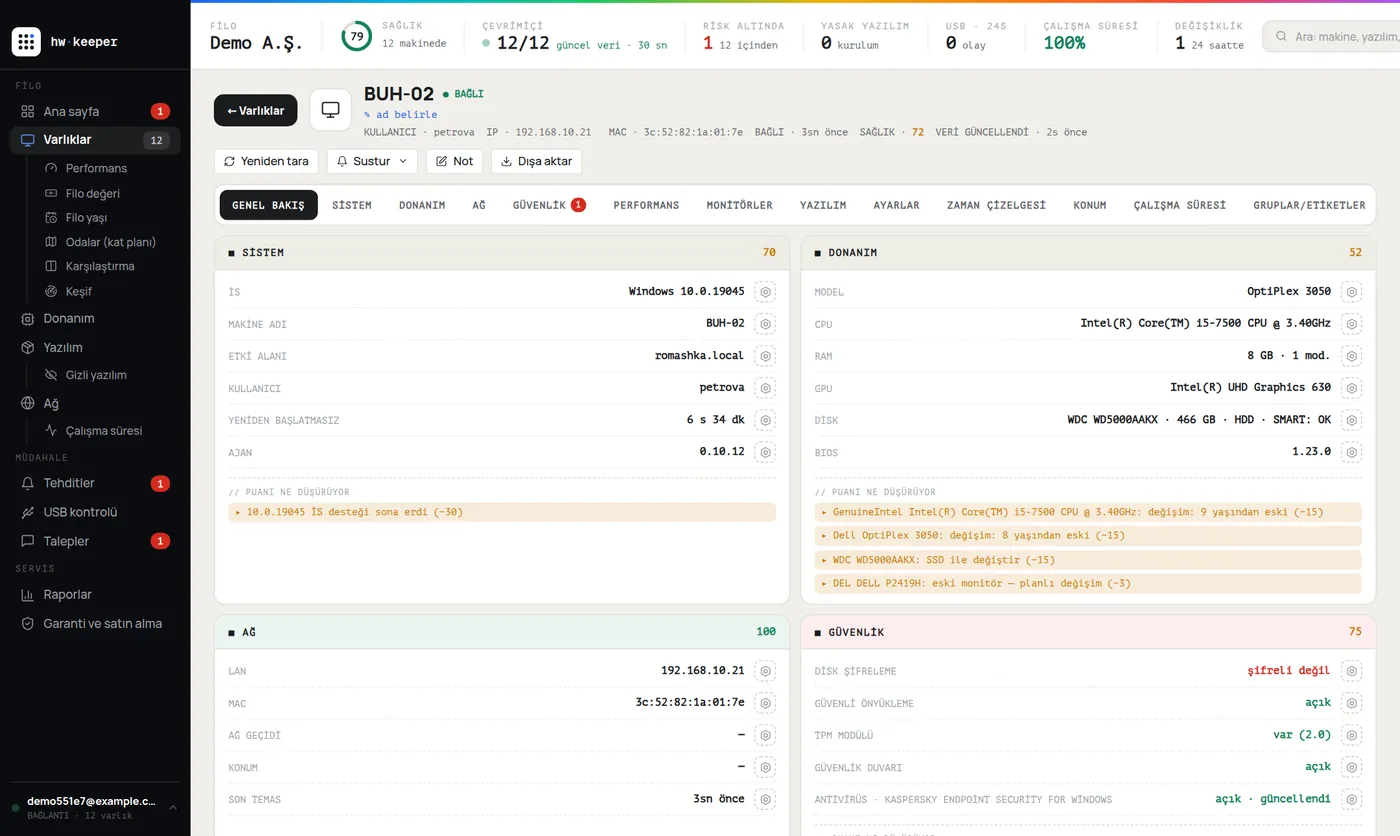
Task: Click the gear icon for Etki Alanı
Action: (x=765, y=356)
